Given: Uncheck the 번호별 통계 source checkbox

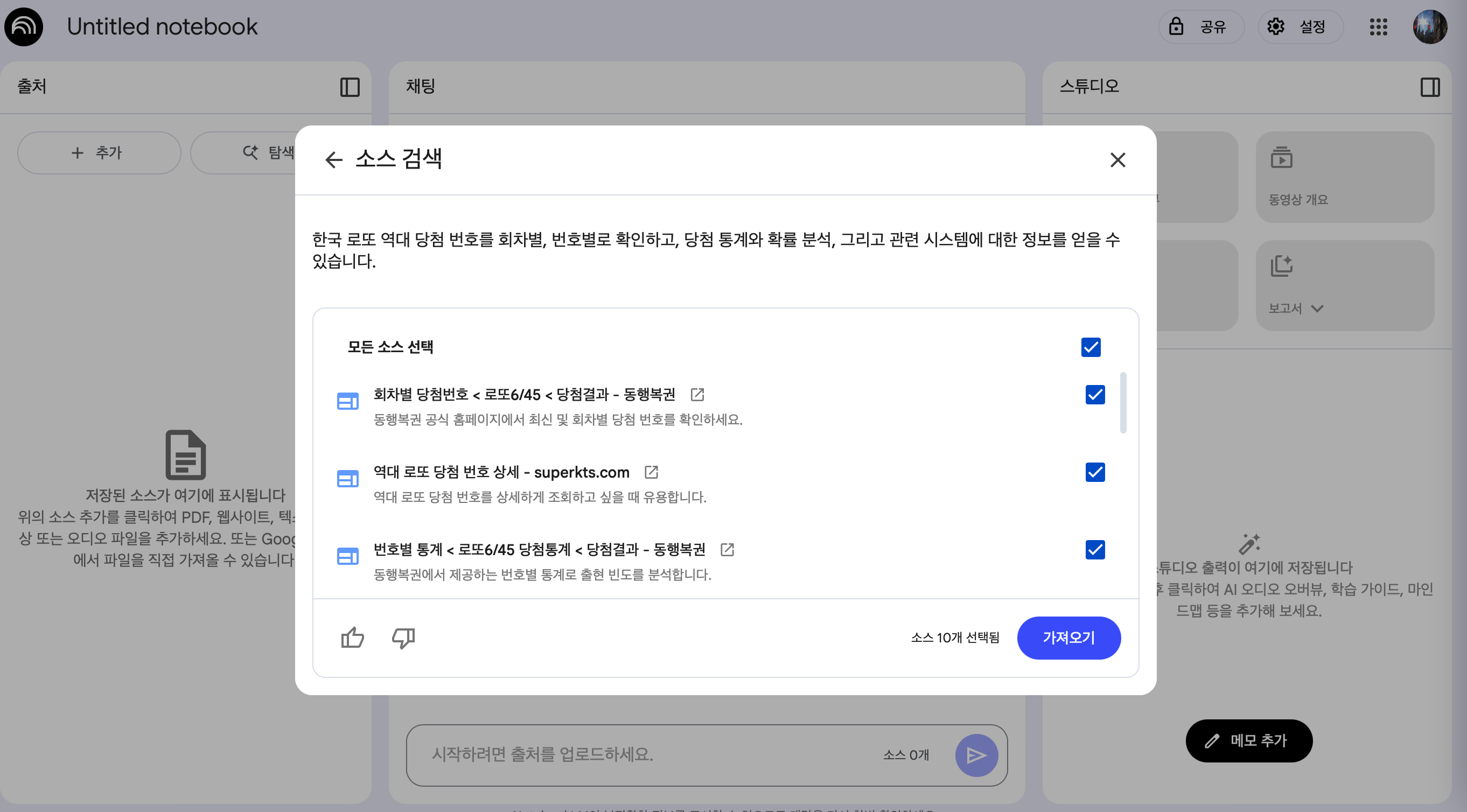Looking at the screenshot, I should pyautogui.click(x=1094, y=549).
